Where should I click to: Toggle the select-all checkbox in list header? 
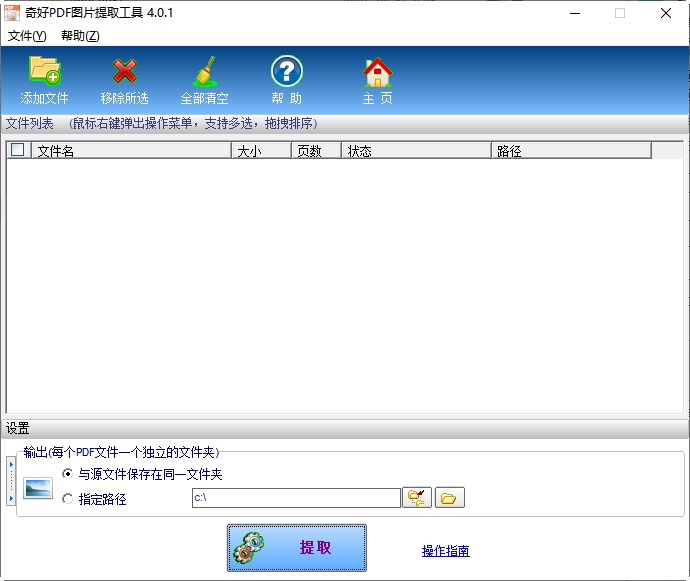[x=17, y=151]
